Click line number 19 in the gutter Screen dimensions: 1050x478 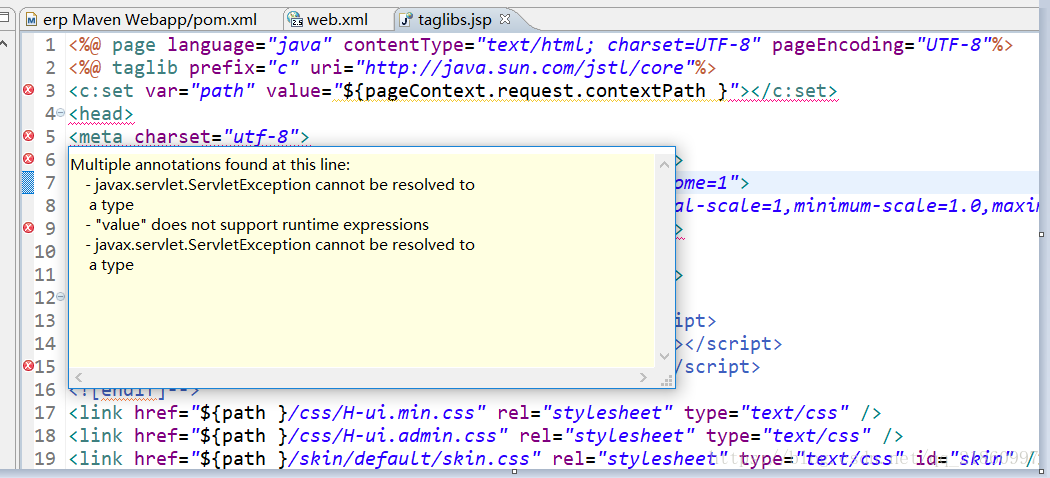point(45,459)
